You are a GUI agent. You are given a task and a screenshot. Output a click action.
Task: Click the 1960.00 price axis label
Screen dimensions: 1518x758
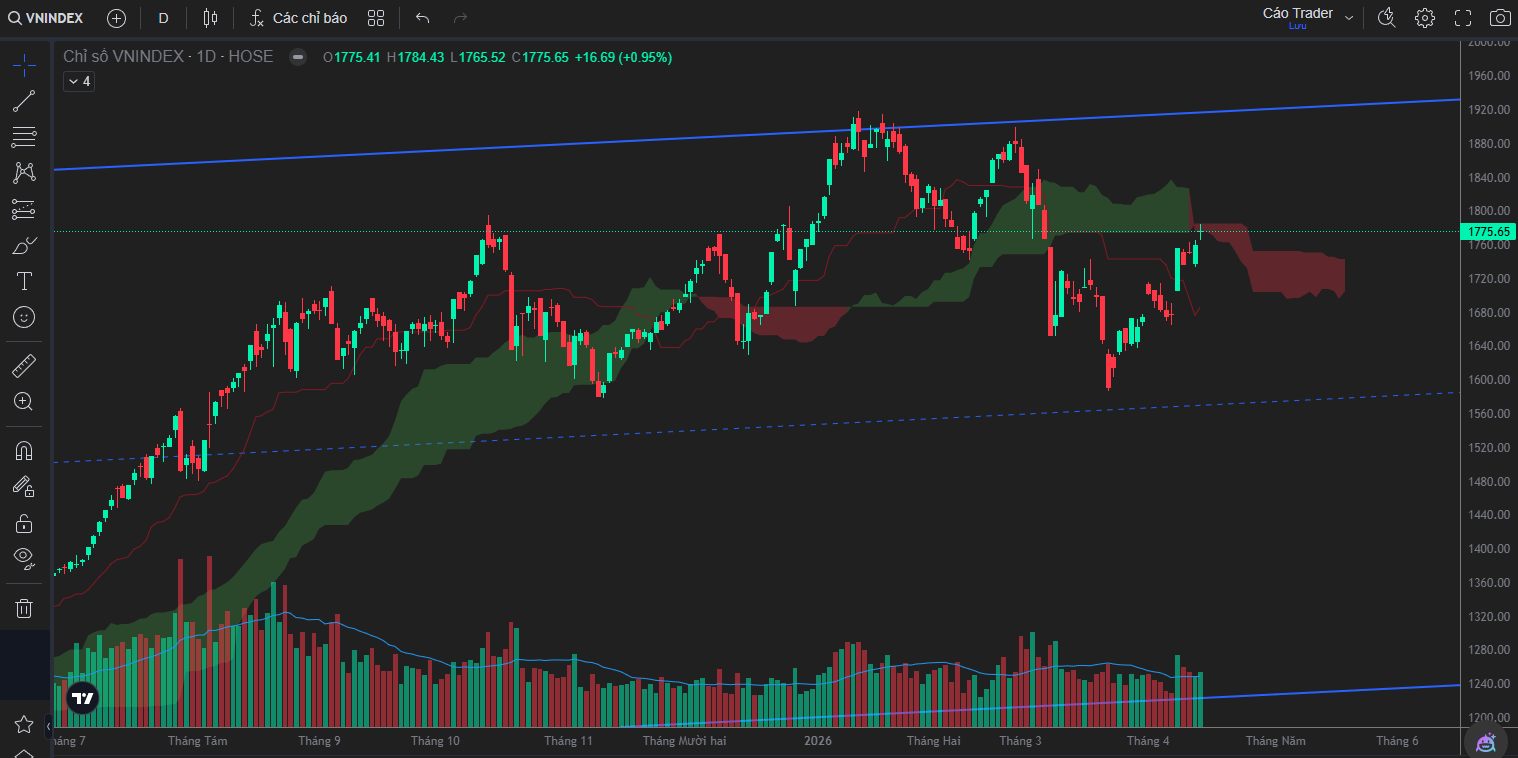[1488, 76]
